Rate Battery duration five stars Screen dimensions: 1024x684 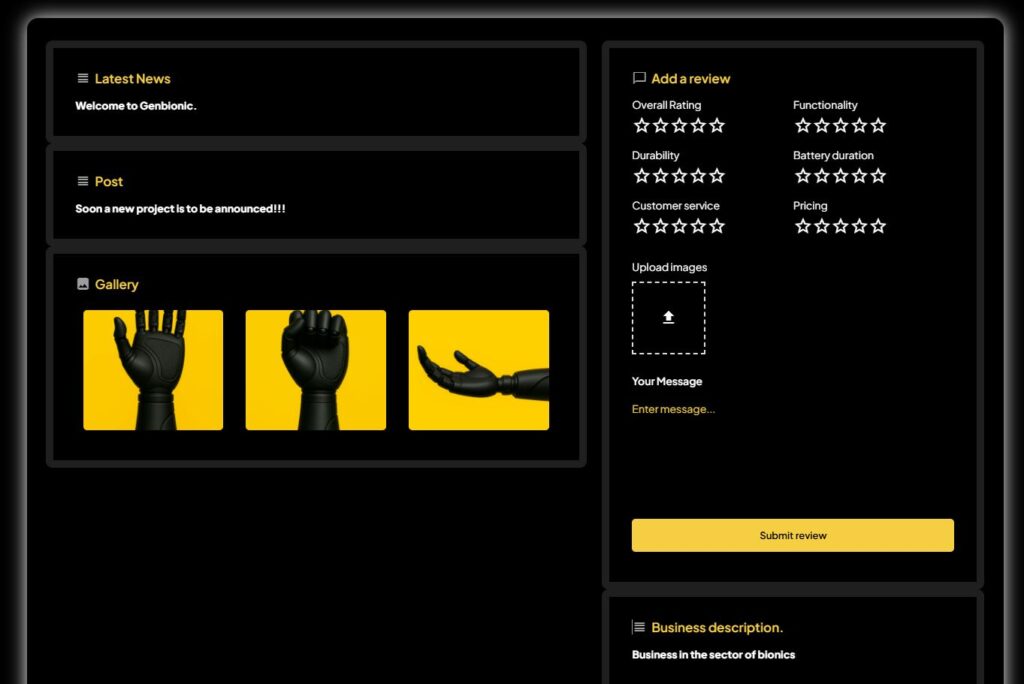(x=878, y=176)
